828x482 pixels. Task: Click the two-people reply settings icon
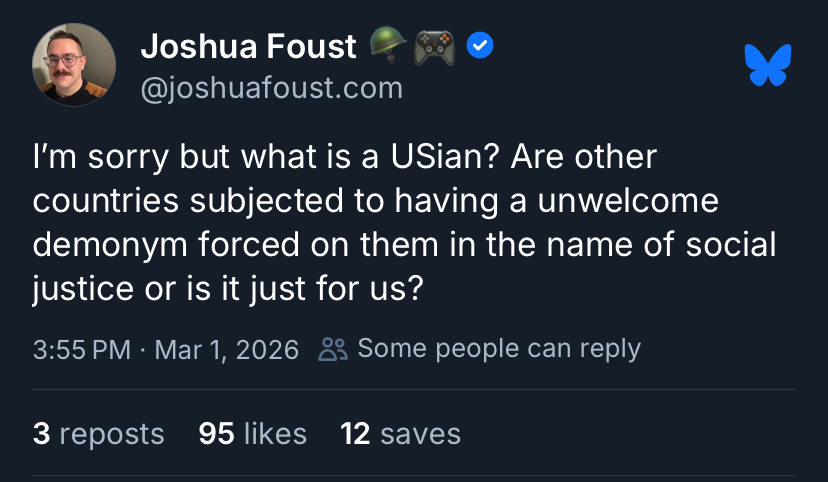[332, 349]
